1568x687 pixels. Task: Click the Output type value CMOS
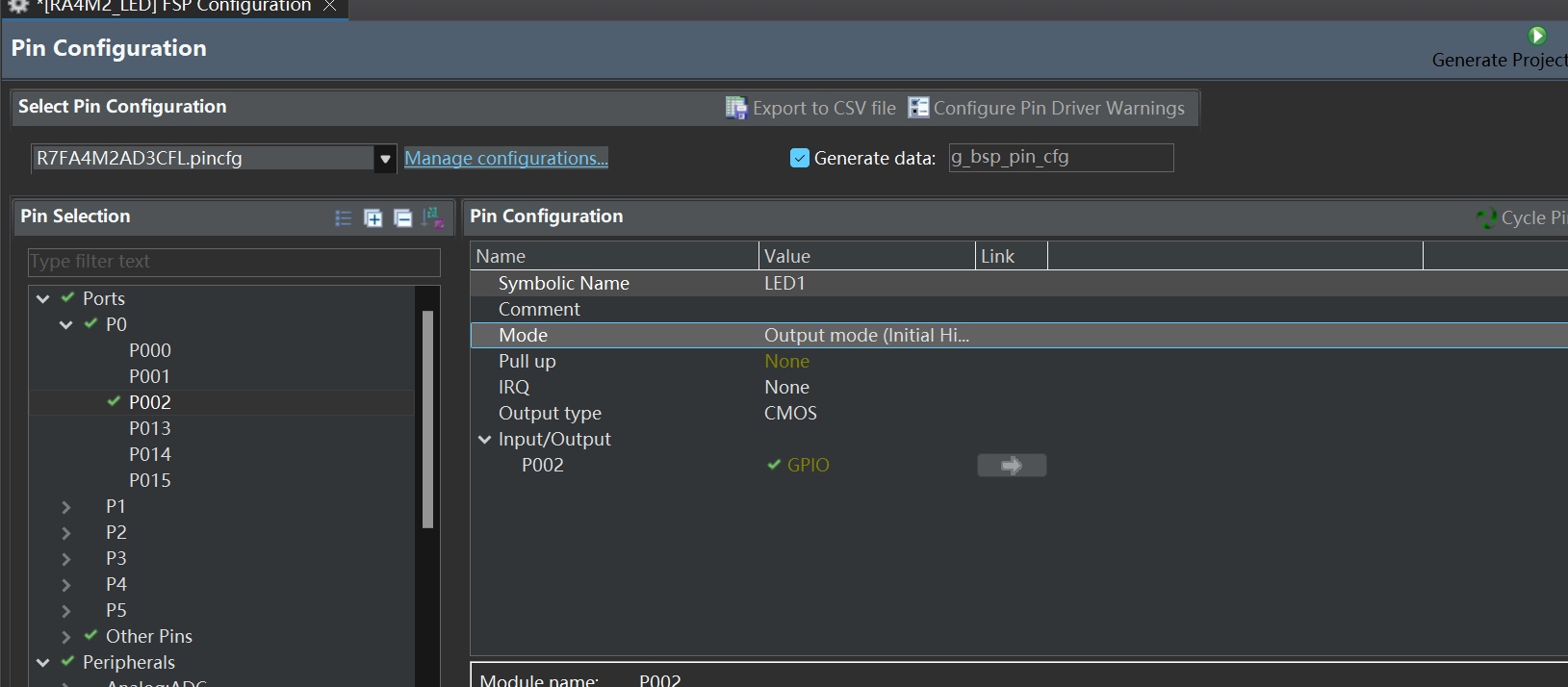click(790, 414)
